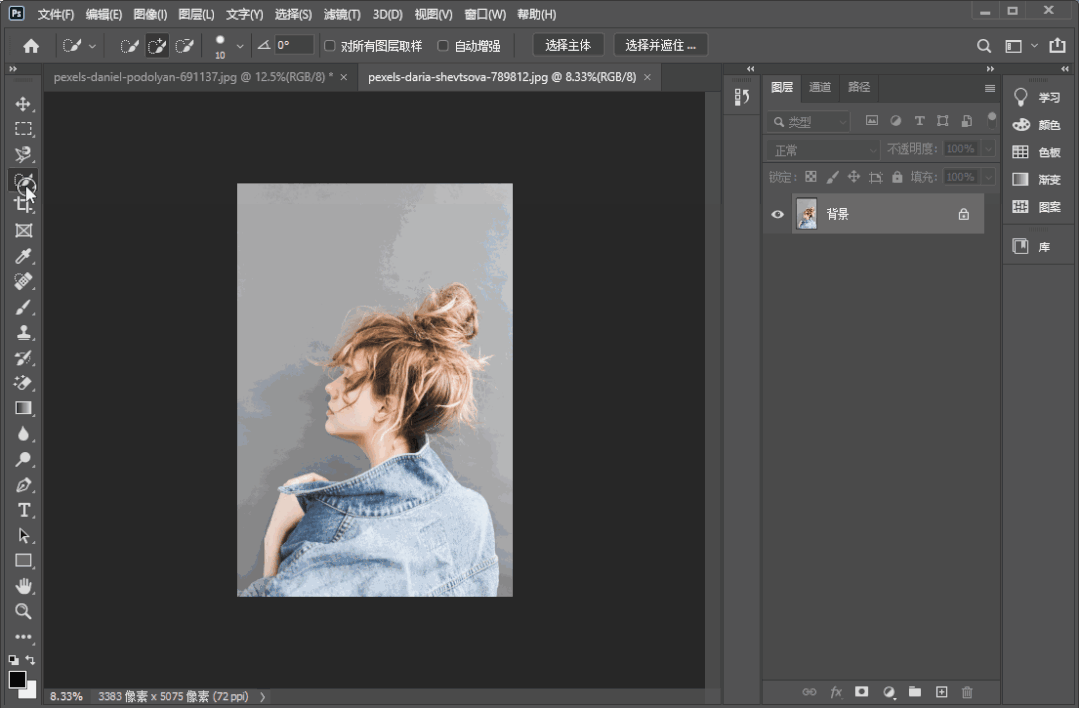Click the 选择主体 button

pos(568,45)
